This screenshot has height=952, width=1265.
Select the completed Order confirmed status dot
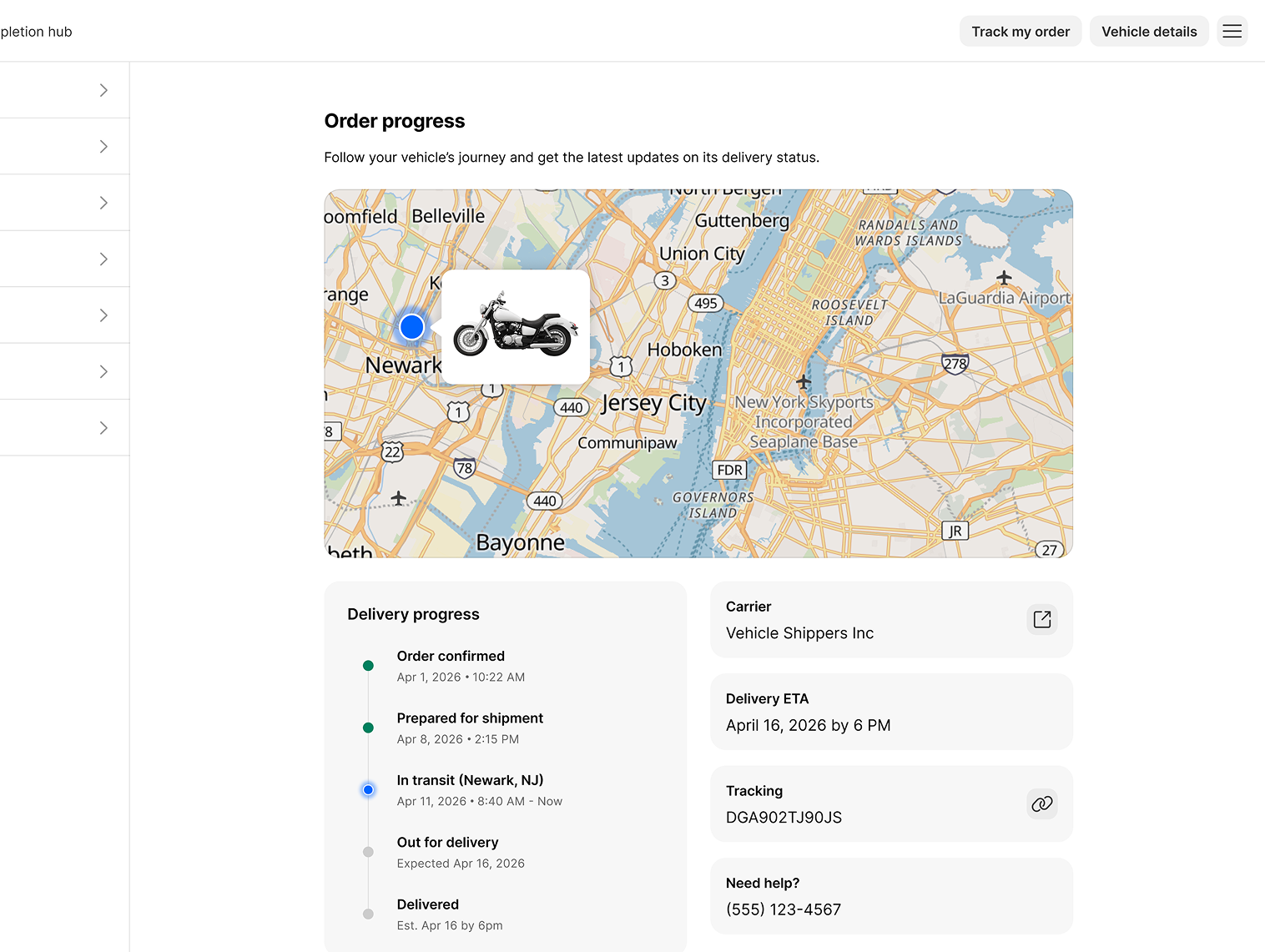(x=368, y=666)
